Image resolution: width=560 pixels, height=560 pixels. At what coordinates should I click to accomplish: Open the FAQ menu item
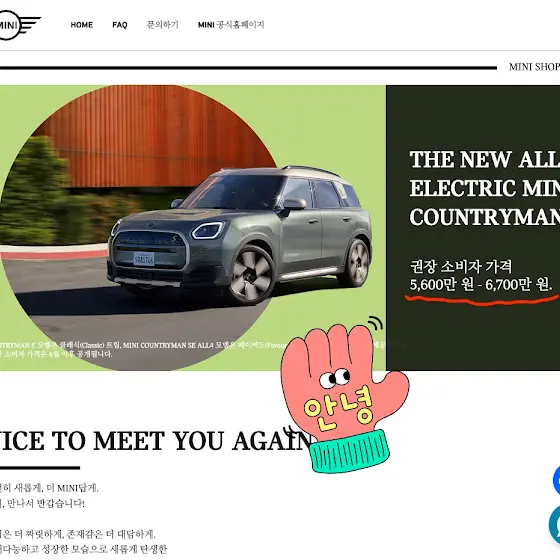click(x=120, y=25)
